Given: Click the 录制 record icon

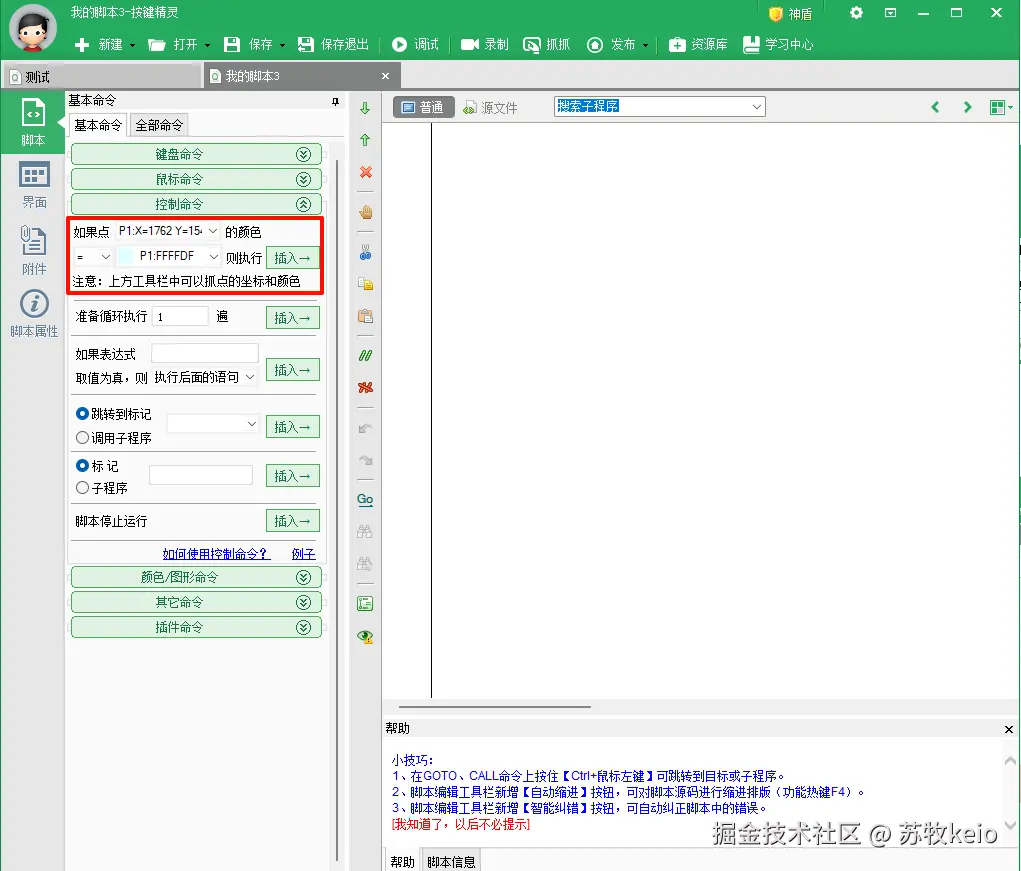Looking at the screenshot, I should click(x=469, y=44).
